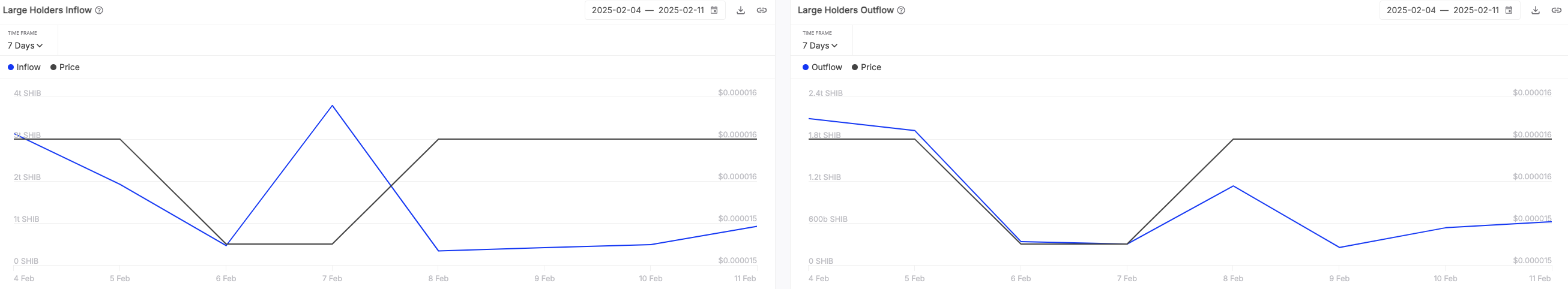The height and width of the screenshot is (289, 1568).
Task: Toggle the Outflow series in the legend
Action: click(822, 68)
